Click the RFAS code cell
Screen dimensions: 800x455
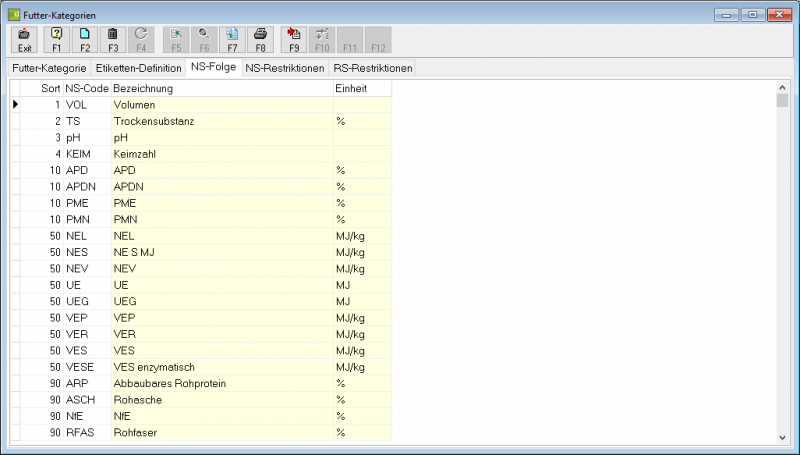tap(87, 432)
